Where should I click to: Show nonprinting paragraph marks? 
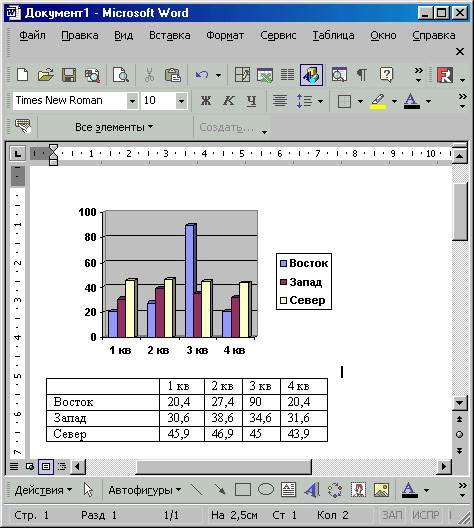click(362, 75)
